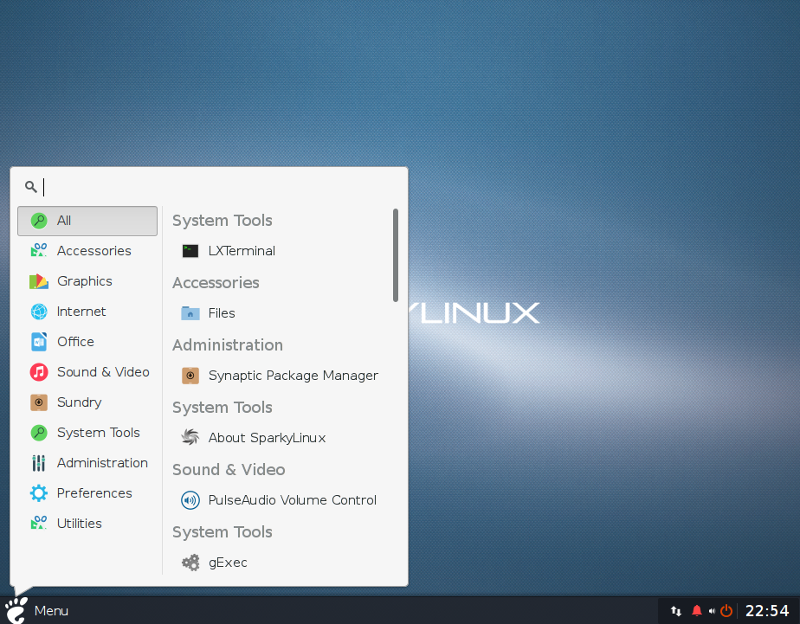The height and width of the screenshot is (624, 800).
Task: Select the Sundry category label
Action: coord(79,403)
